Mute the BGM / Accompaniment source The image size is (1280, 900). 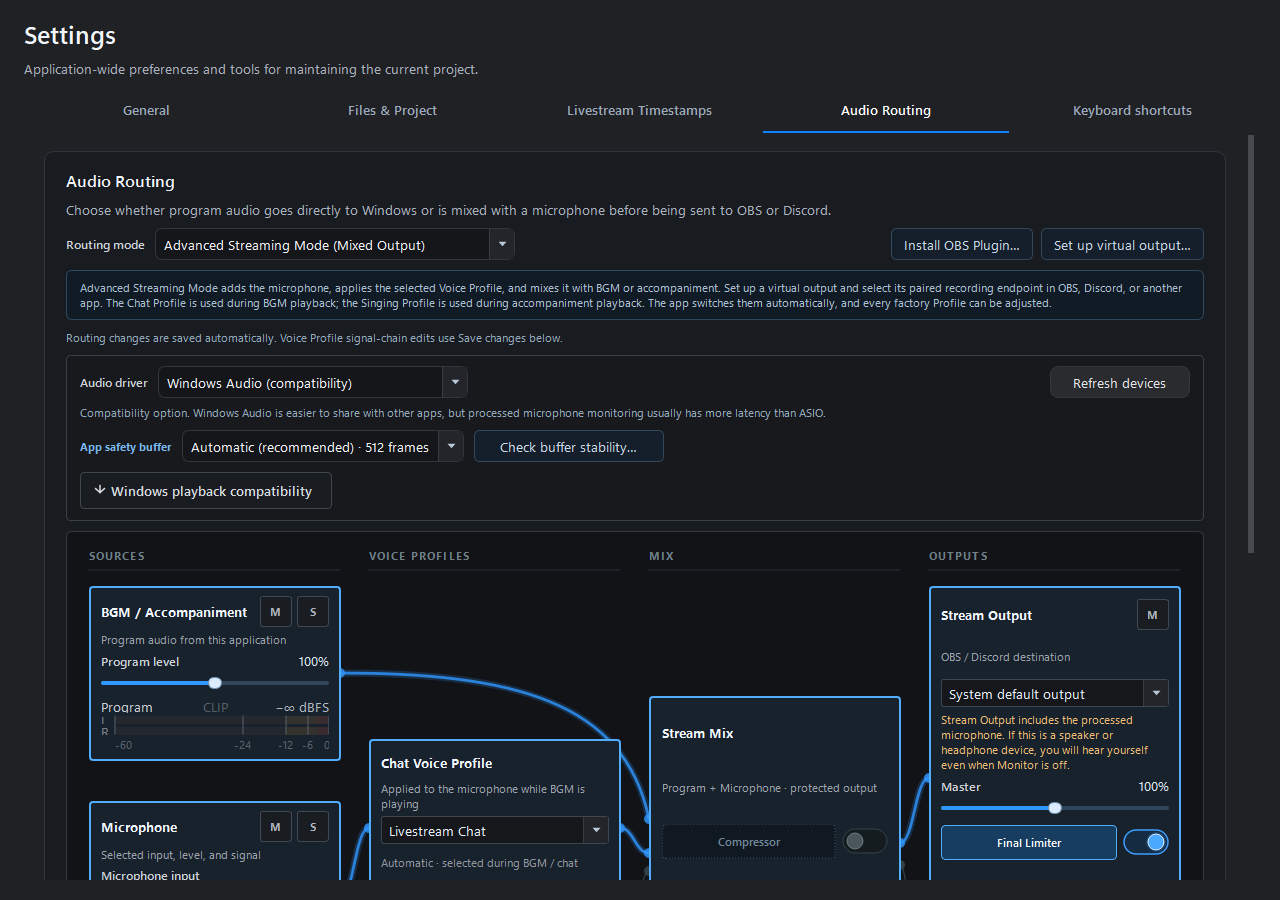(275, 612)
